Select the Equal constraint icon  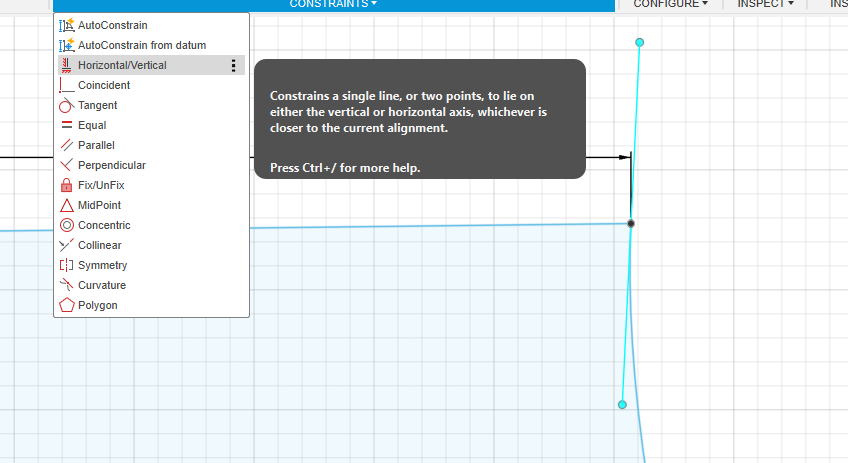pyautogui.click(x=67, y=125)
